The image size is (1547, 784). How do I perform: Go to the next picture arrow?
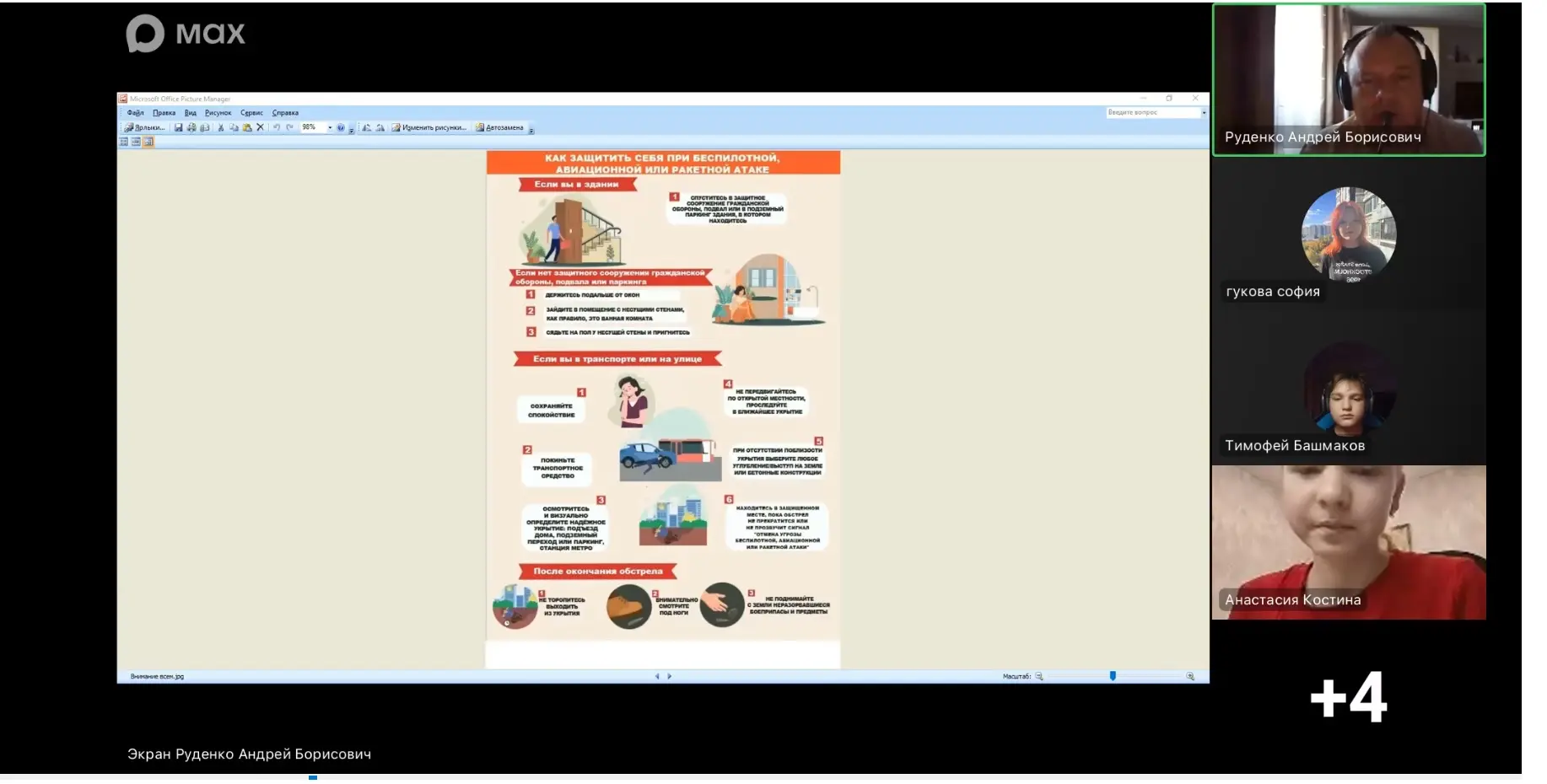point(670,676)
